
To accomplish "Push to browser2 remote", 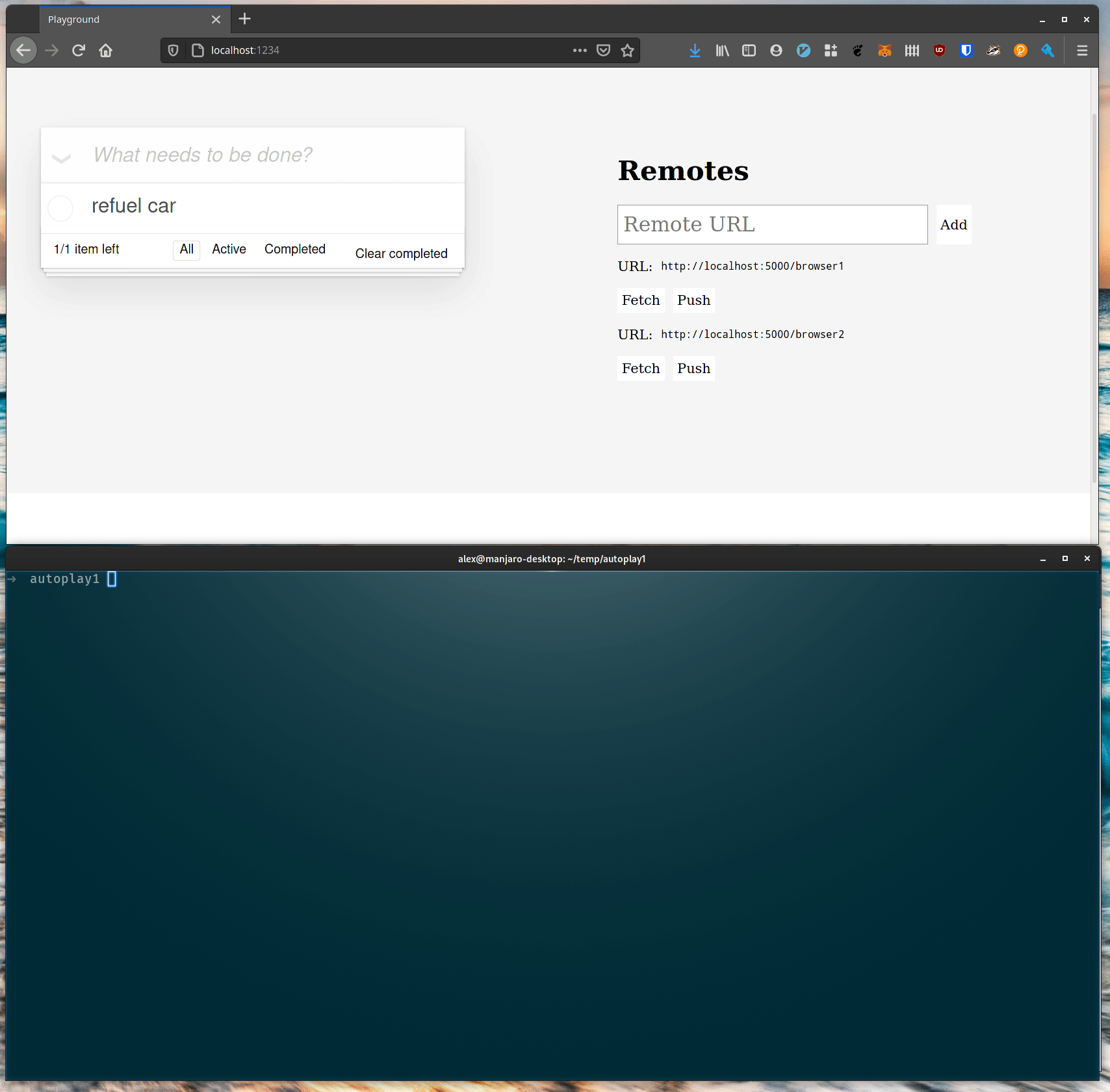I will pos(693,369).
